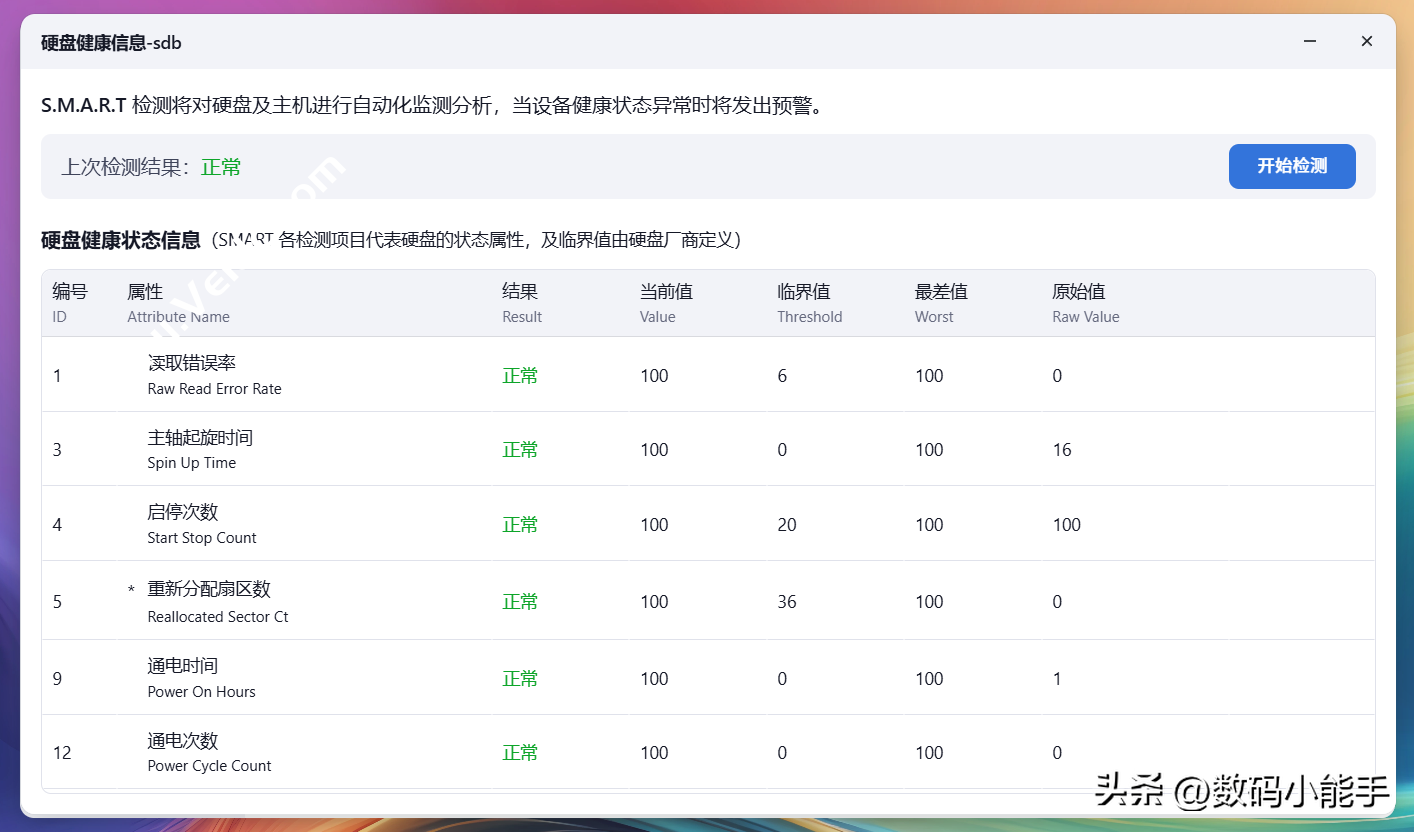This screenshot has width=1414, height=832.
Task: Click the 结果 Result column header
Action: [521, 303]
